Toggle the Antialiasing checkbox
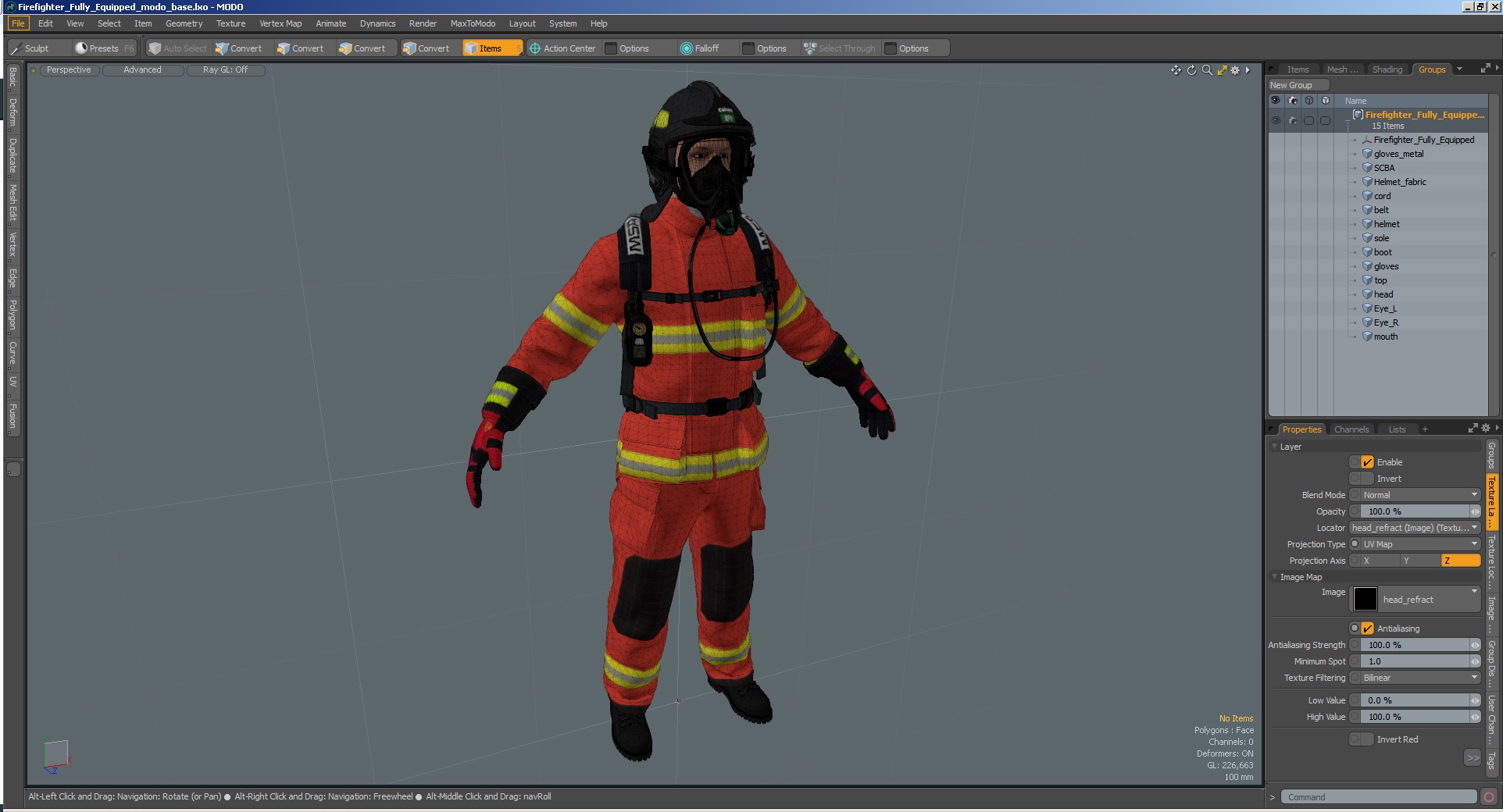The width and height of the screenshot is (1503, 812). [x=1367, y=629]
